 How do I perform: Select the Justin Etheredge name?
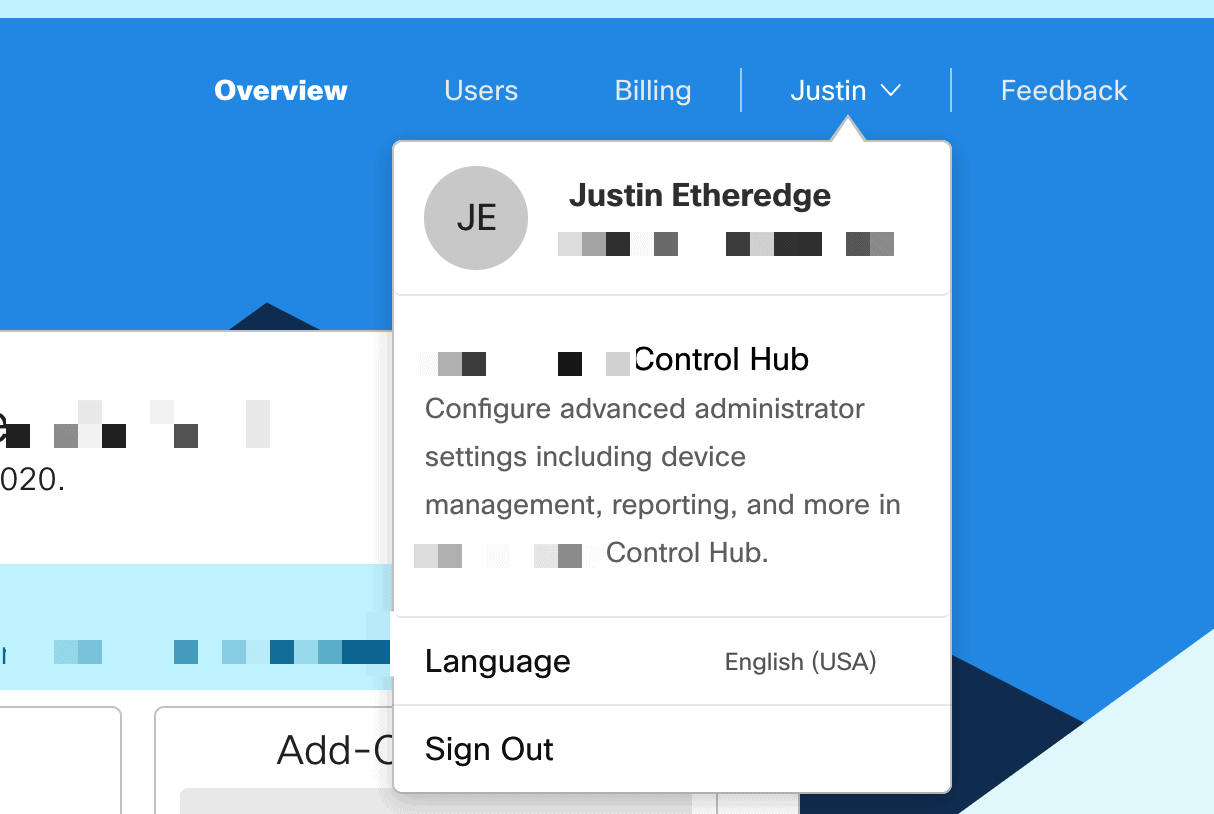[700, 195]
